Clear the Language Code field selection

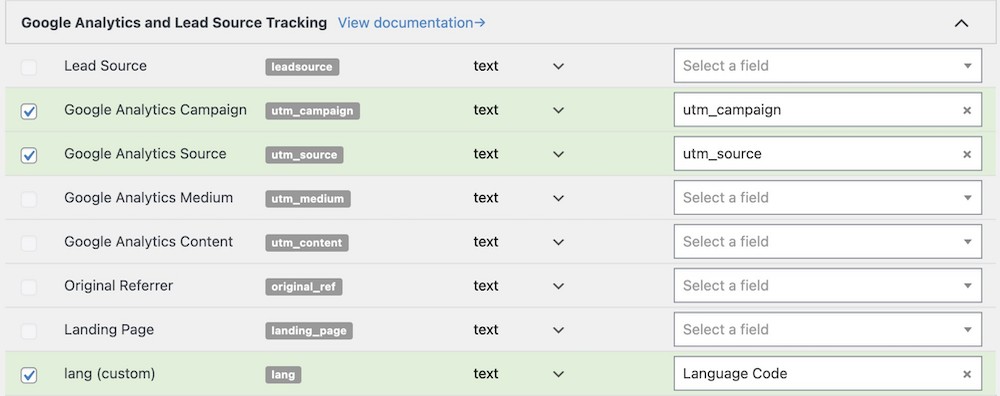click(x=967, y=374)
